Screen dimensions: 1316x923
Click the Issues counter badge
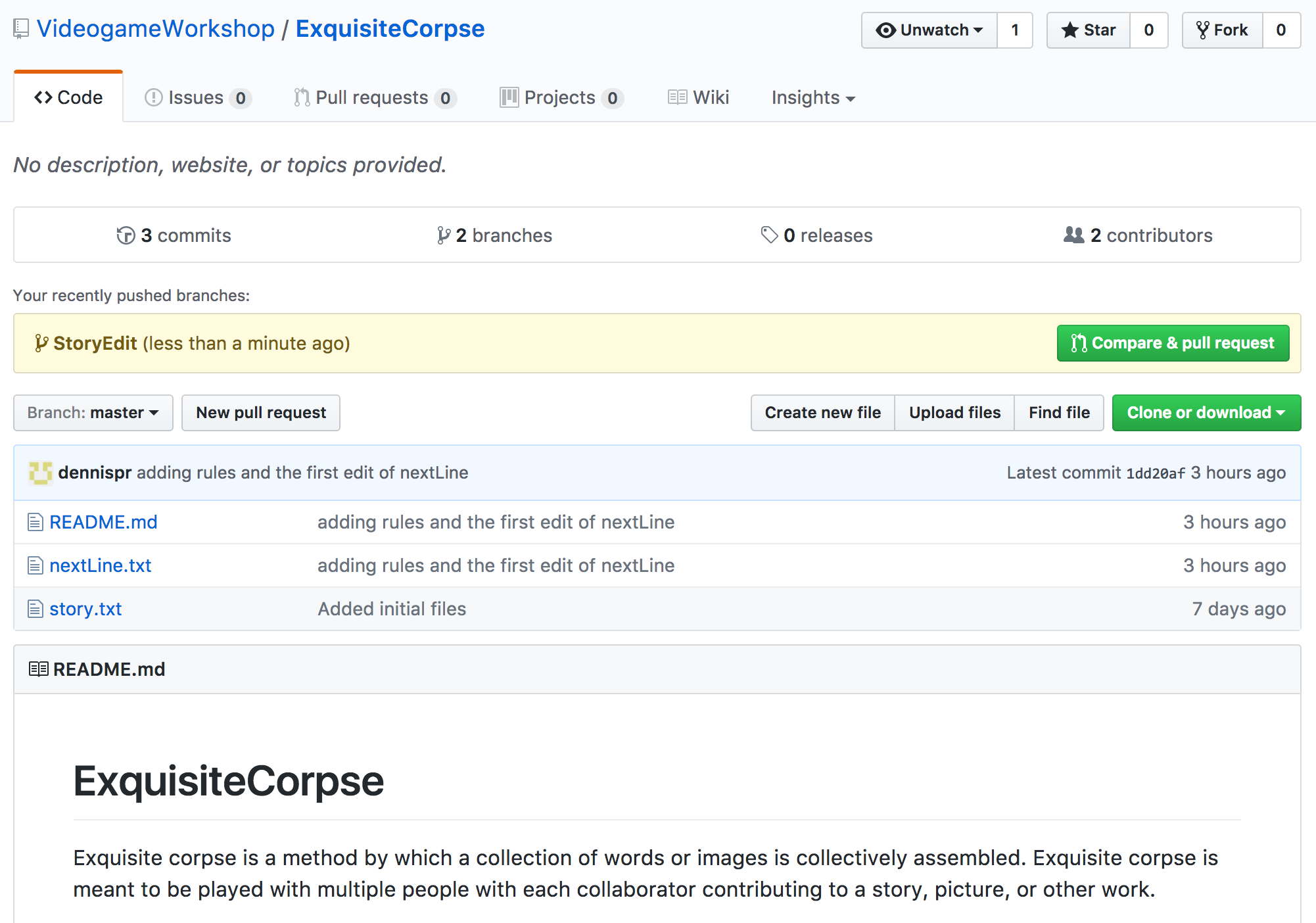[241, 98]
